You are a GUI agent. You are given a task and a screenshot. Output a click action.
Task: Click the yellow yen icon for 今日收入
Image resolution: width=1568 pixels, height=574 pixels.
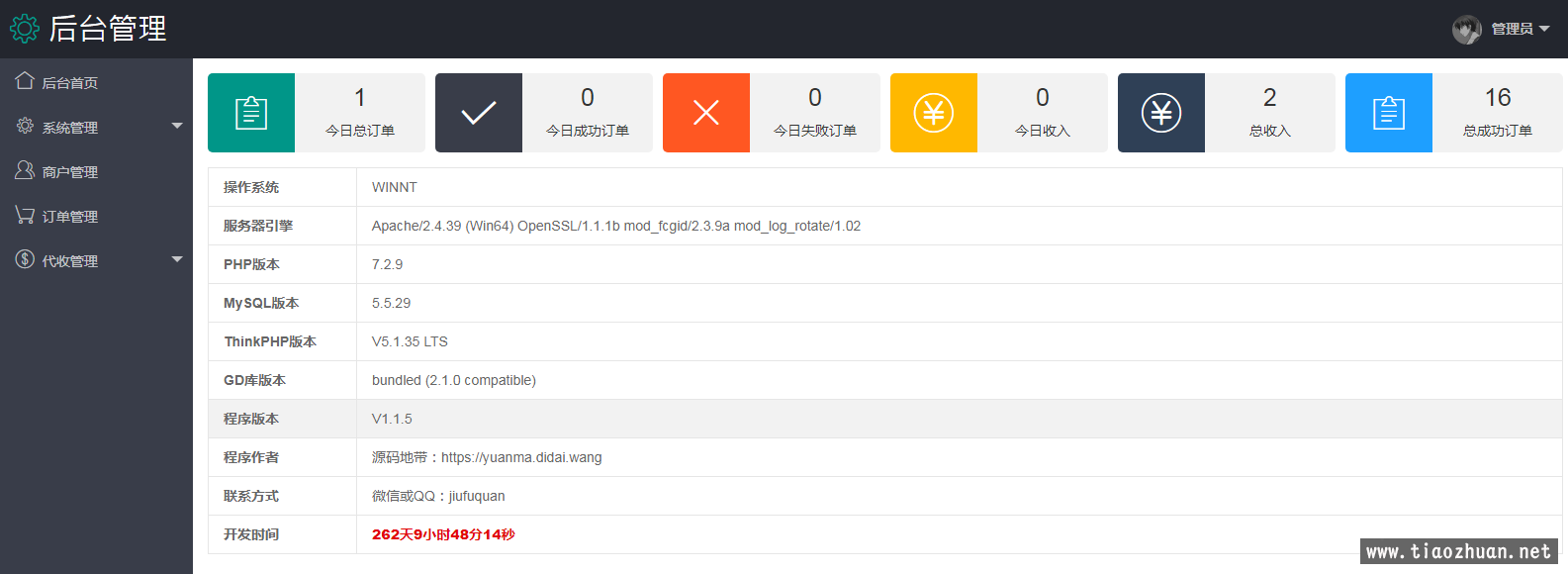934,113
